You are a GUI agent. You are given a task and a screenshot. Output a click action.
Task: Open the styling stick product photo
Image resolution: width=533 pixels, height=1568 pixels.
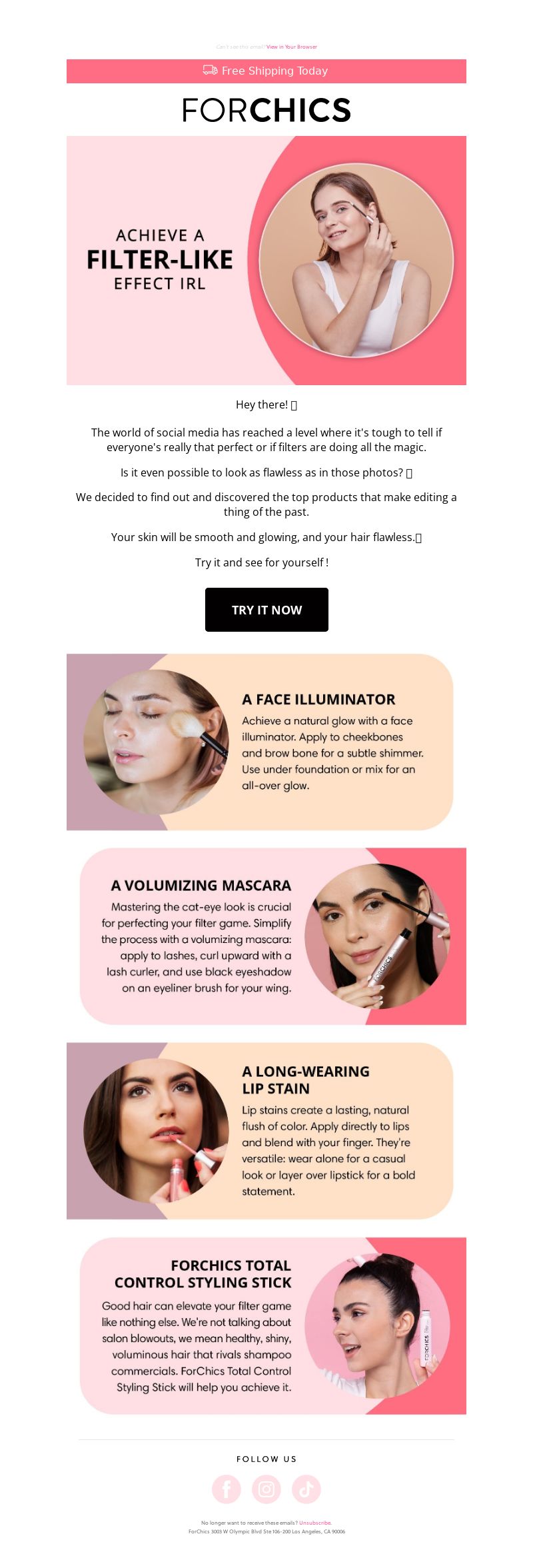377,1326
